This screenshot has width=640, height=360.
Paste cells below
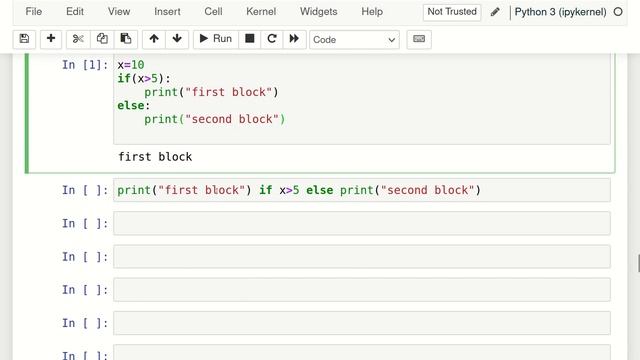126,39
